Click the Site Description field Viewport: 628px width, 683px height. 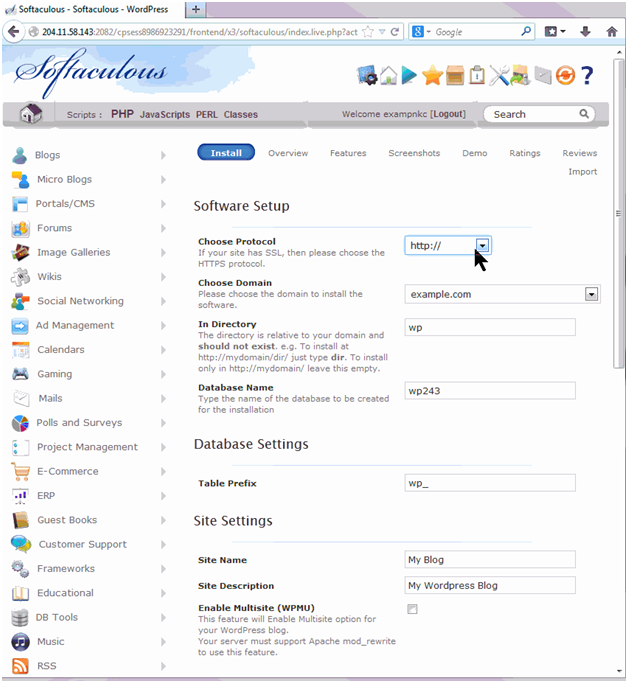click(x=490, y=585)
